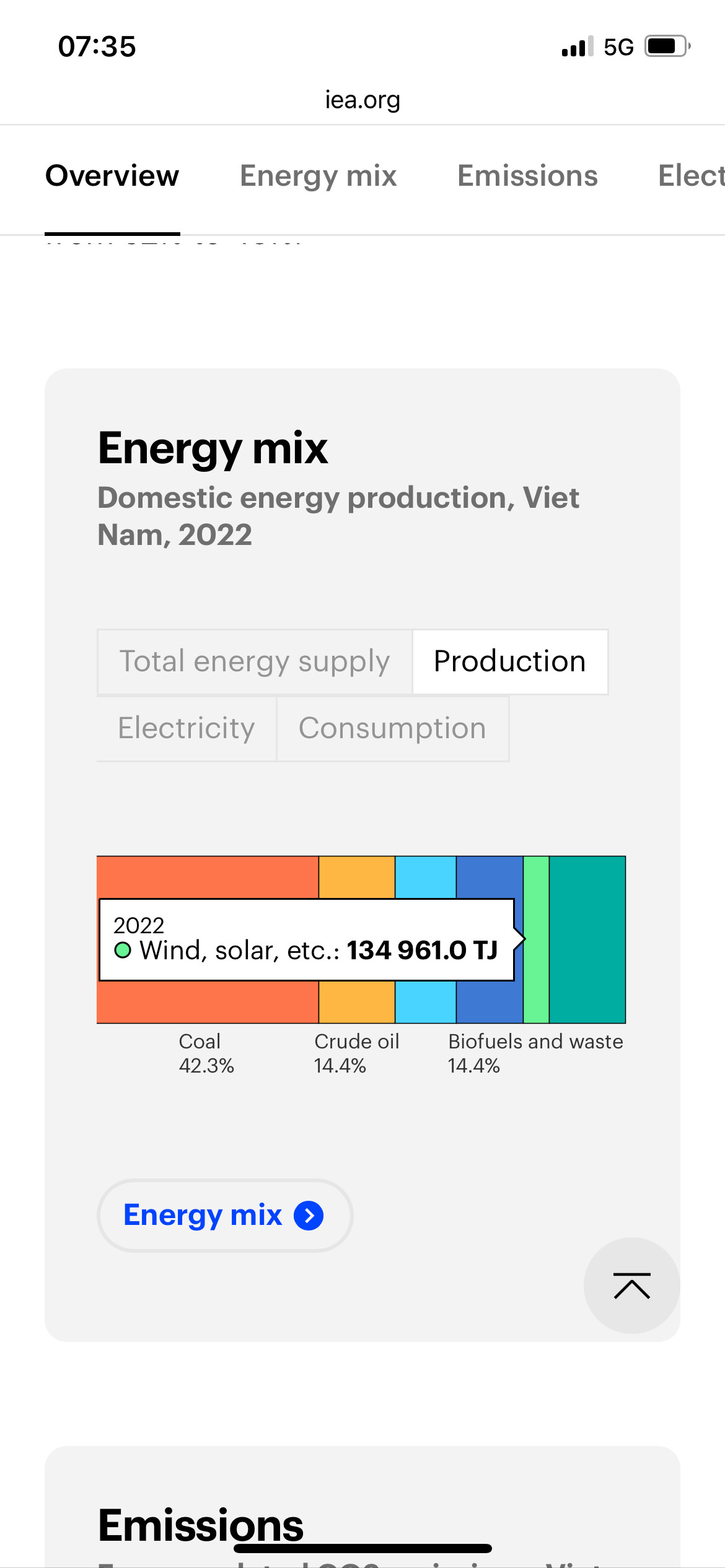Open the Overview tab
725x1568 pixels.
pos(112,176)
